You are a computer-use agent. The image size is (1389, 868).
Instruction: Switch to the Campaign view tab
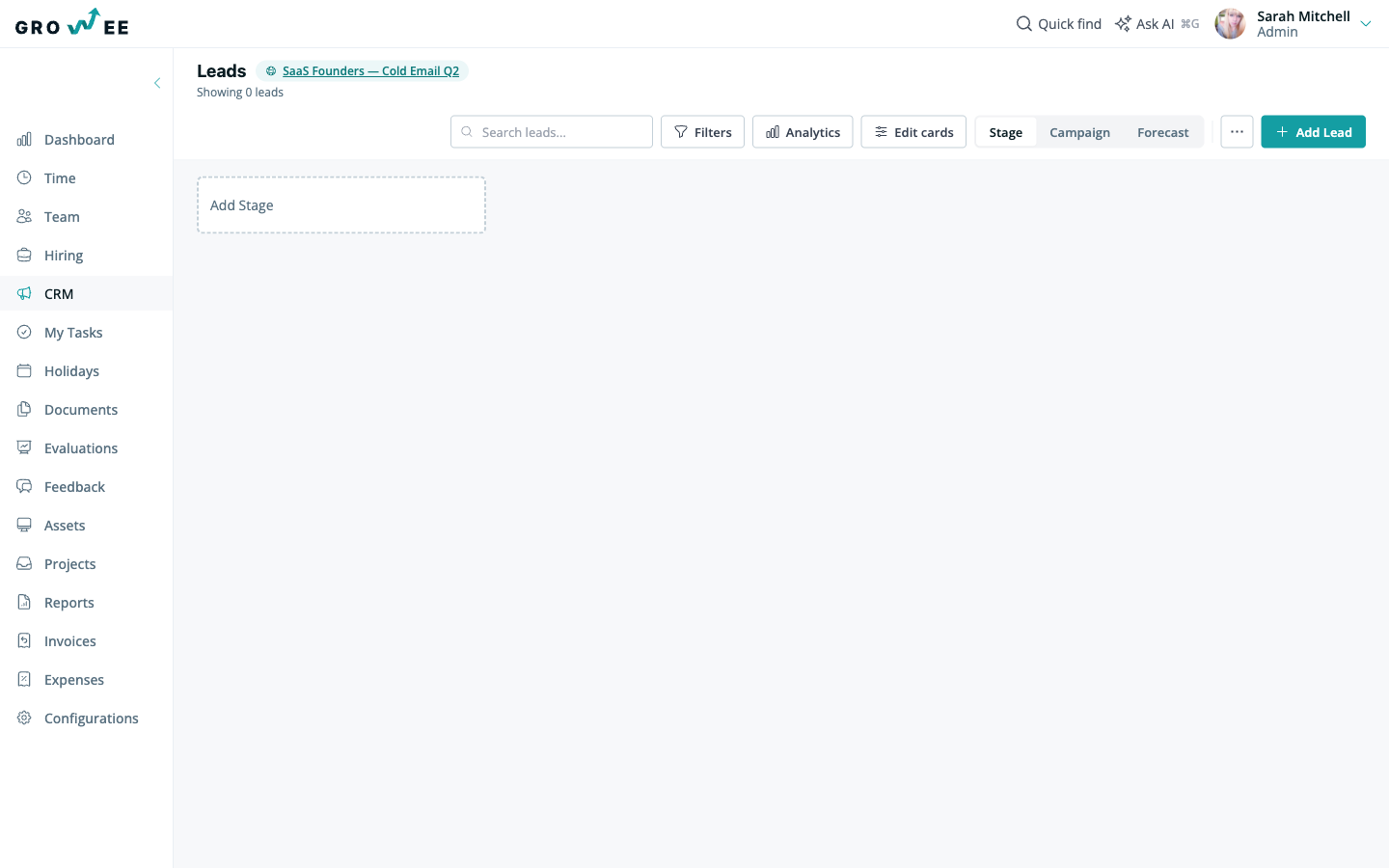(1079, 132)
